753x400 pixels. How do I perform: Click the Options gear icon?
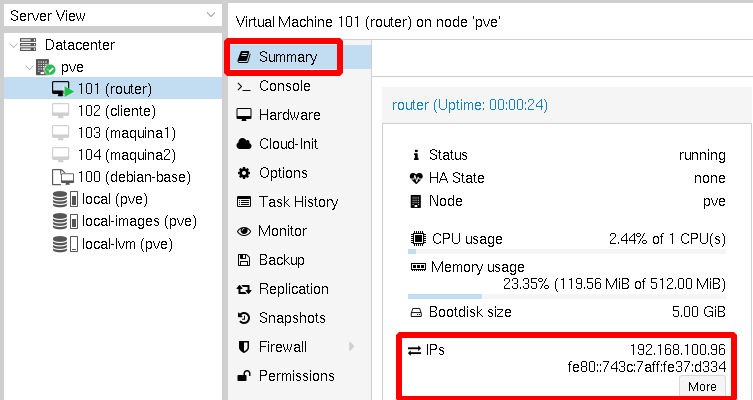[x=243, y=173]
